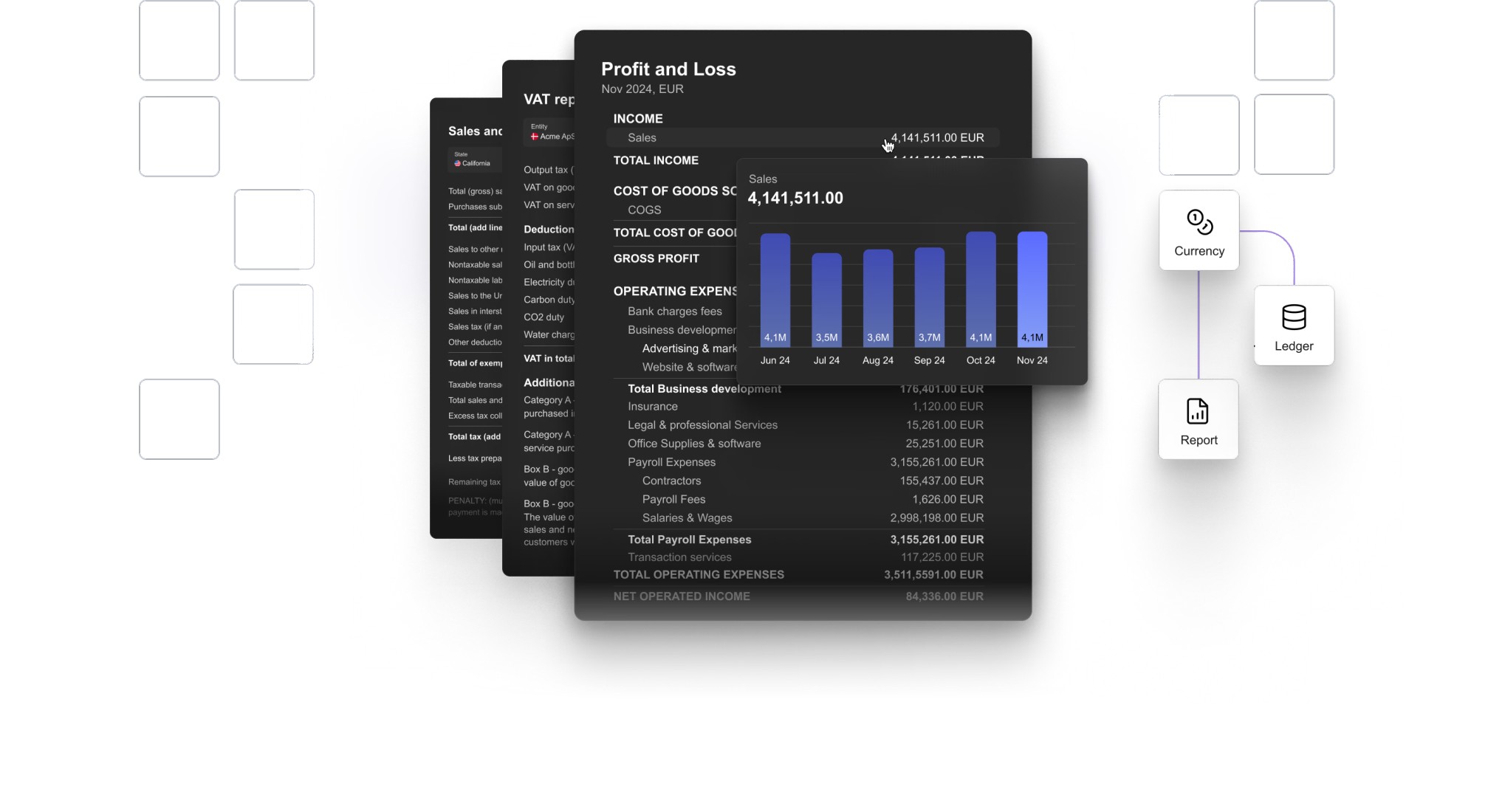Click the Denmark flag beside Acme ApS
The image size is (1488, 812).
click(x=535, y=137)
